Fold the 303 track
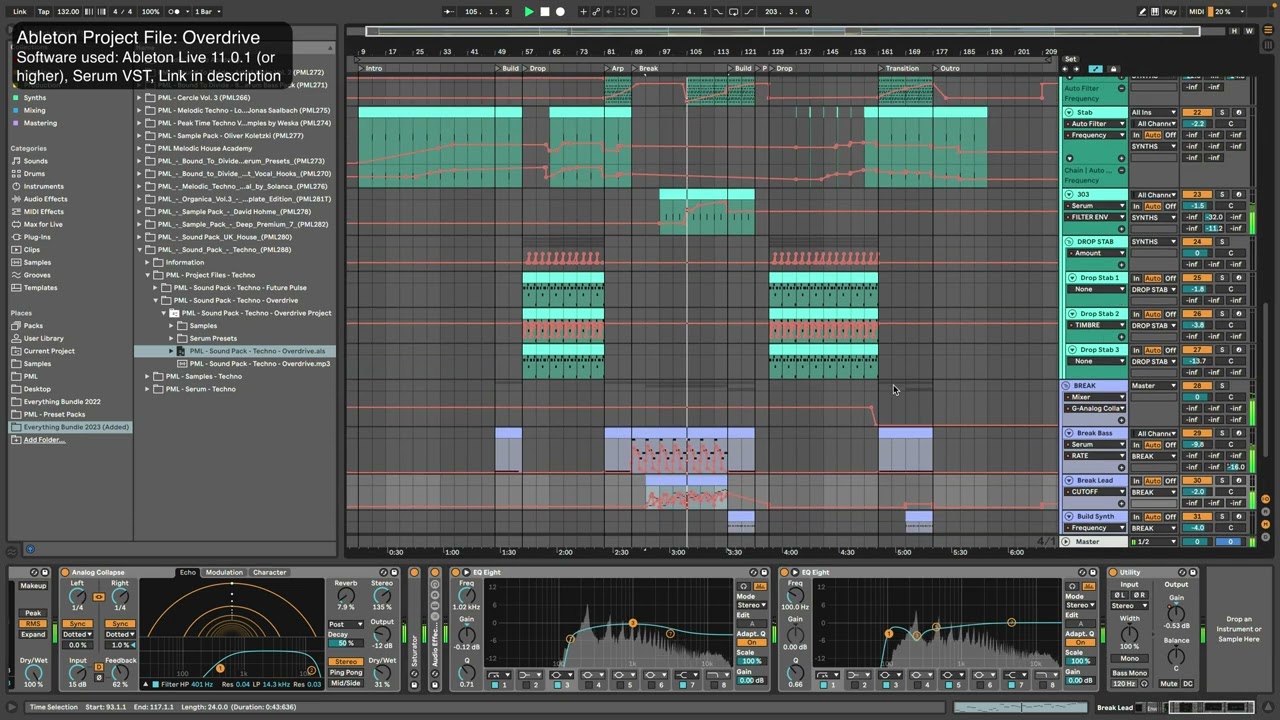 pos(1069,195)
